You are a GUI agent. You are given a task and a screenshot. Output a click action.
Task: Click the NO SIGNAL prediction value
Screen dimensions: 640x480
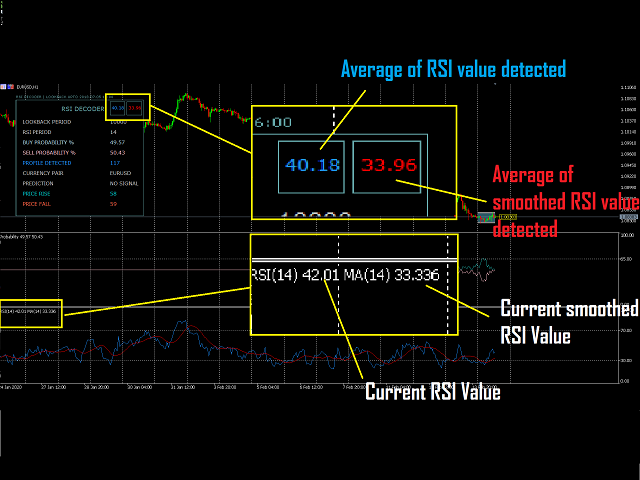pos(124,183)
